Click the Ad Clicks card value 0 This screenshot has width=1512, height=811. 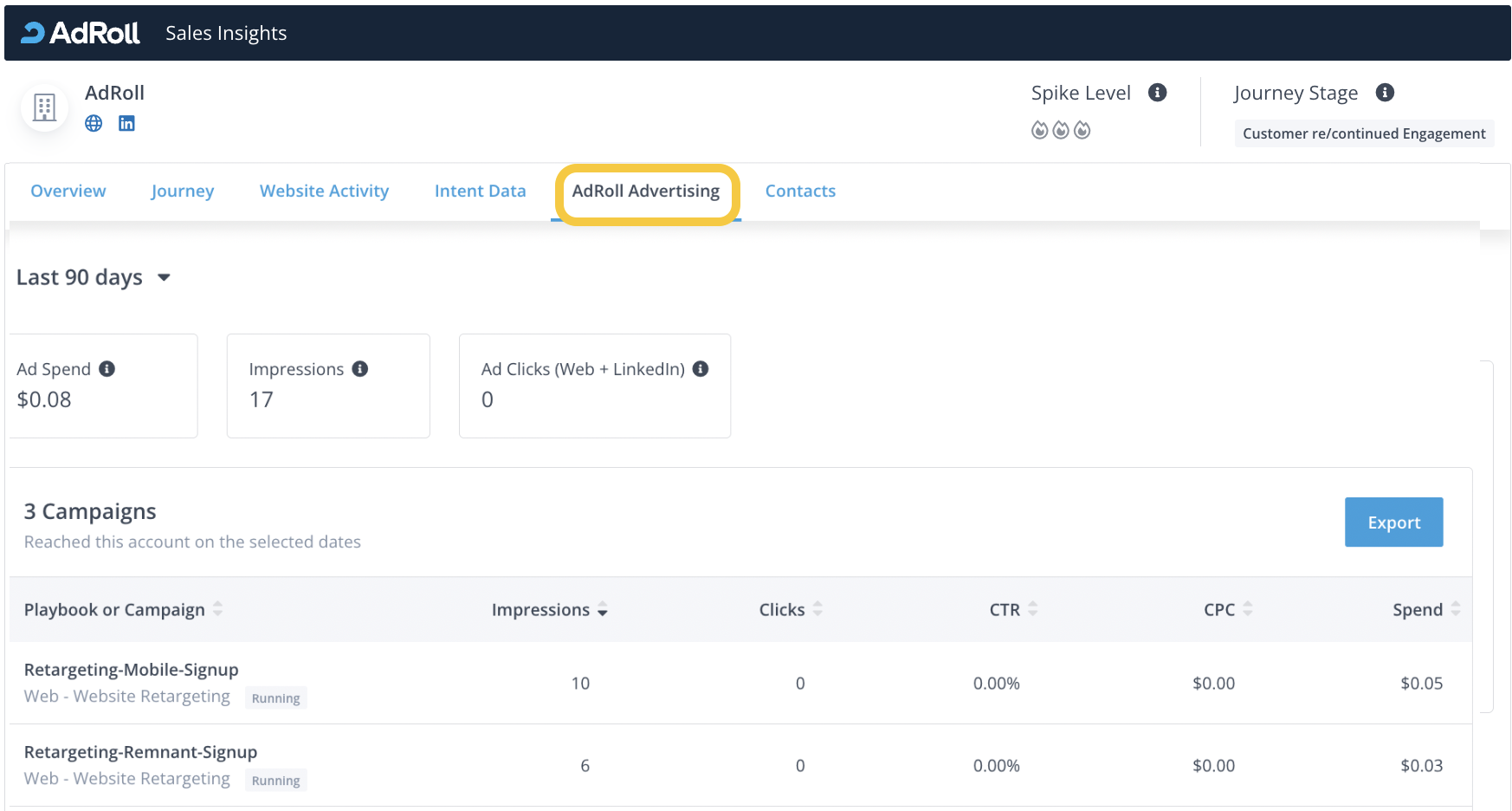click(488, 399)
